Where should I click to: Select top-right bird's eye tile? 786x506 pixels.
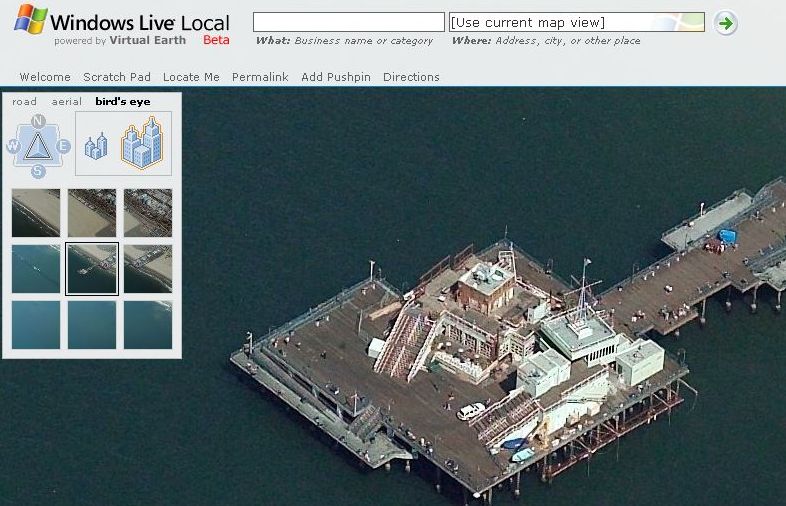coord(148,213)
